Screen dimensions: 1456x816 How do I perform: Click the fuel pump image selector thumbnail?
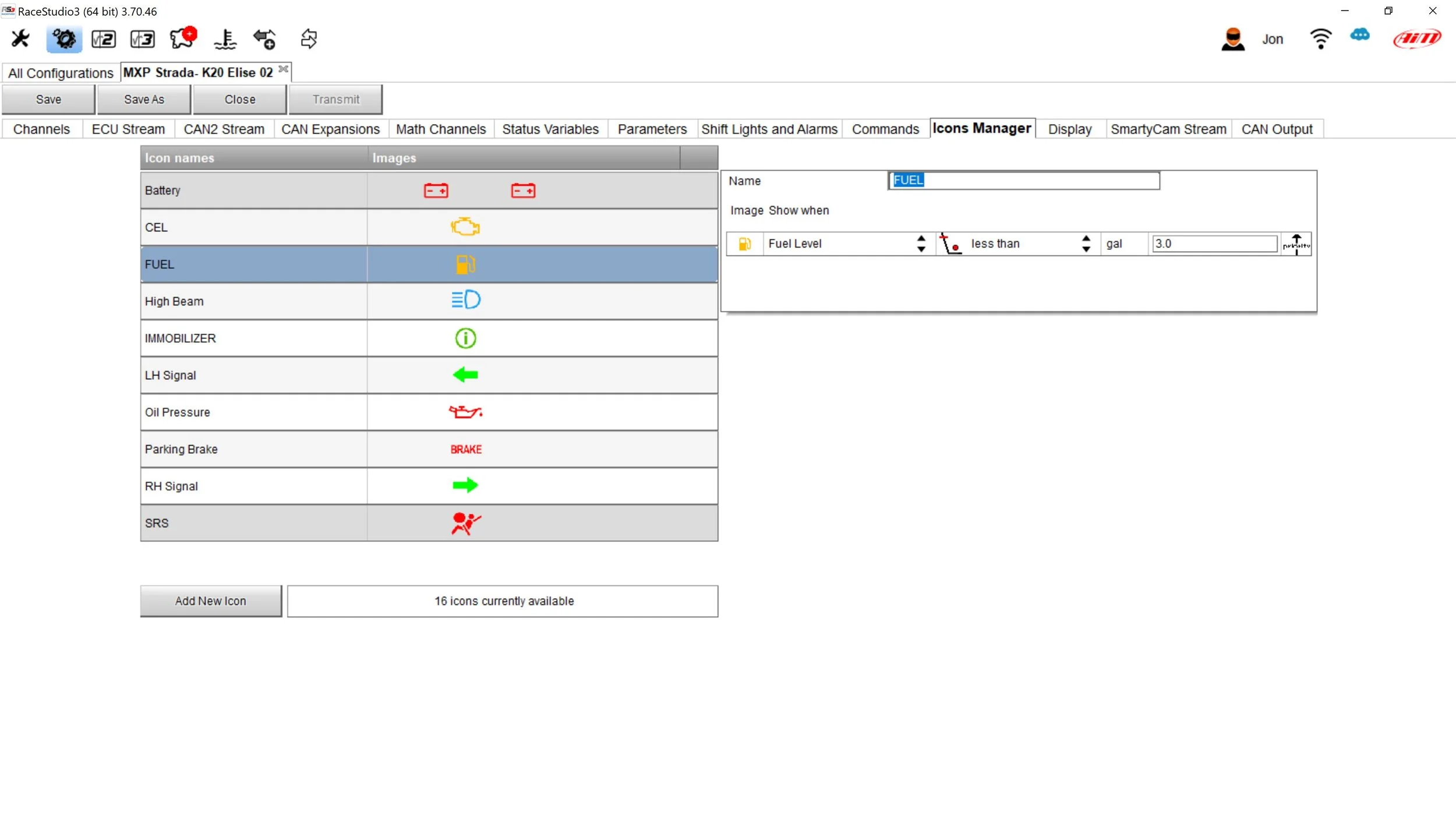[744, 244]
